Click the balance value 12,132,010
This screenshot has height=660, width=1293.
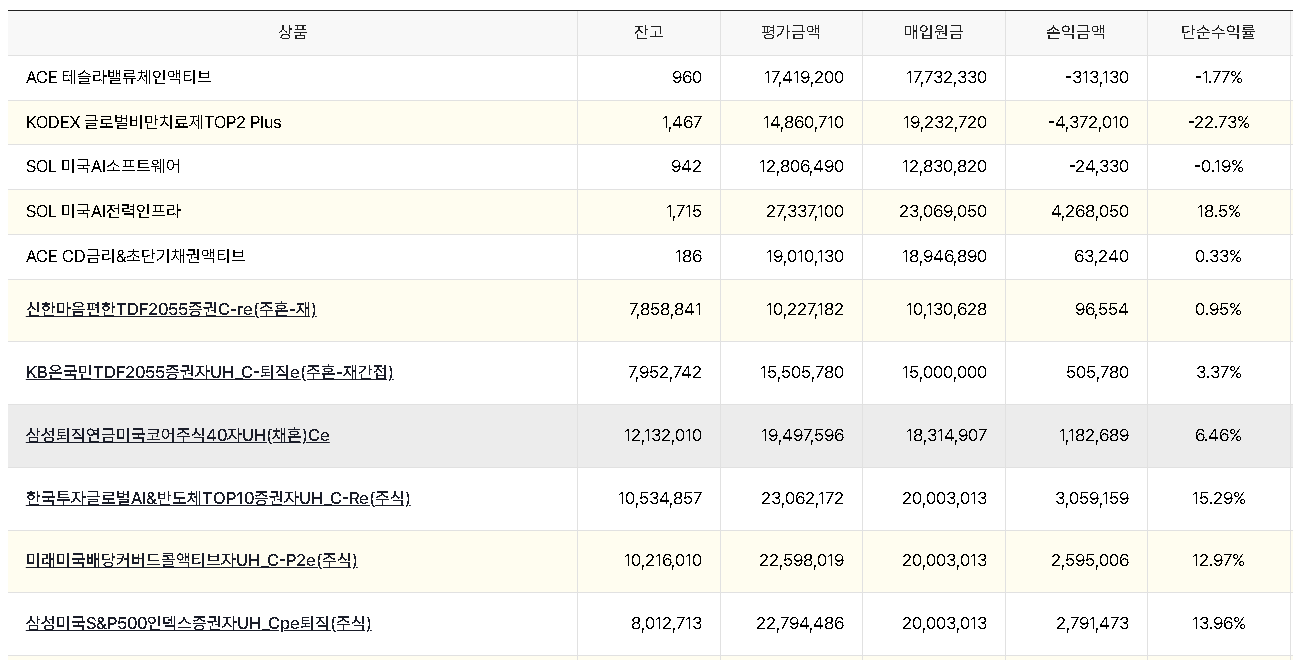[663, 436]
